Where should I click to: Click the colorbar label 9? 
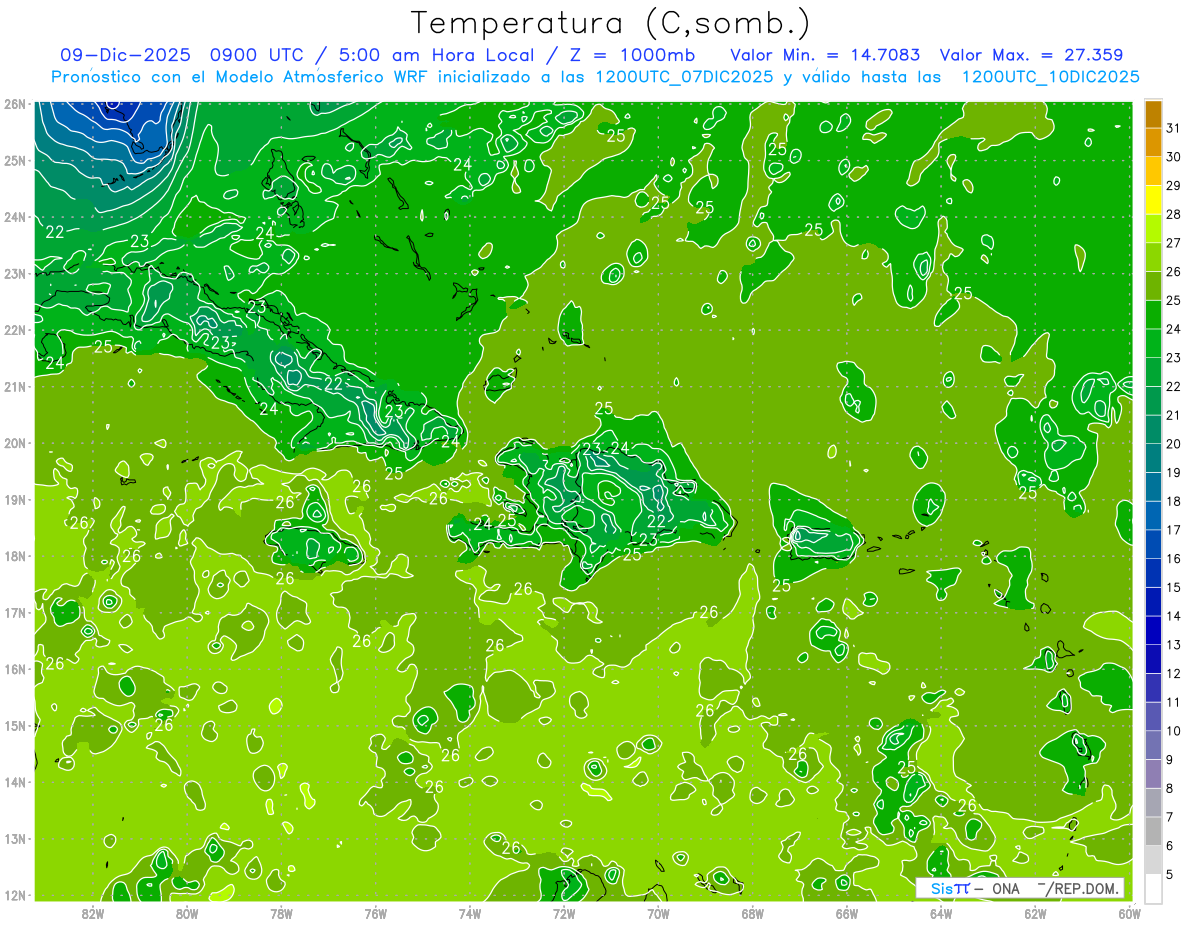pos(1170,760)
